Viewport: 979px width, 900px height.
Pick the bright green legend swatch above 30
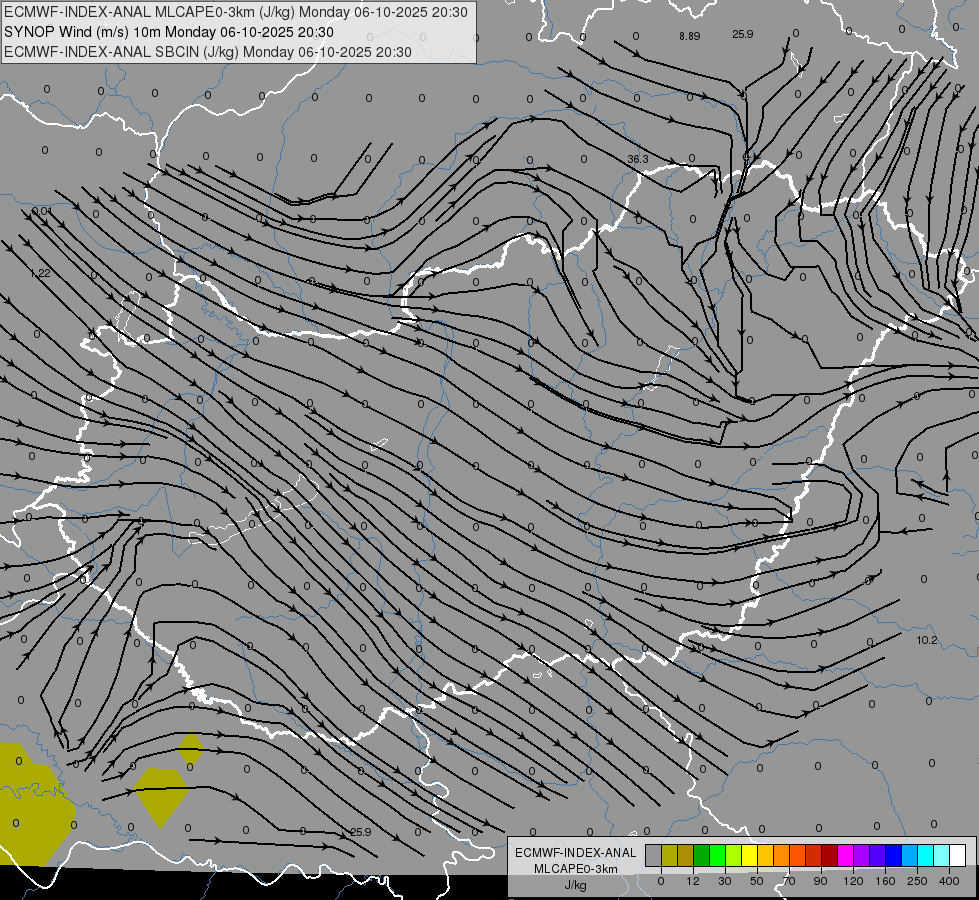pyautogui.click(x=717, y=855)
